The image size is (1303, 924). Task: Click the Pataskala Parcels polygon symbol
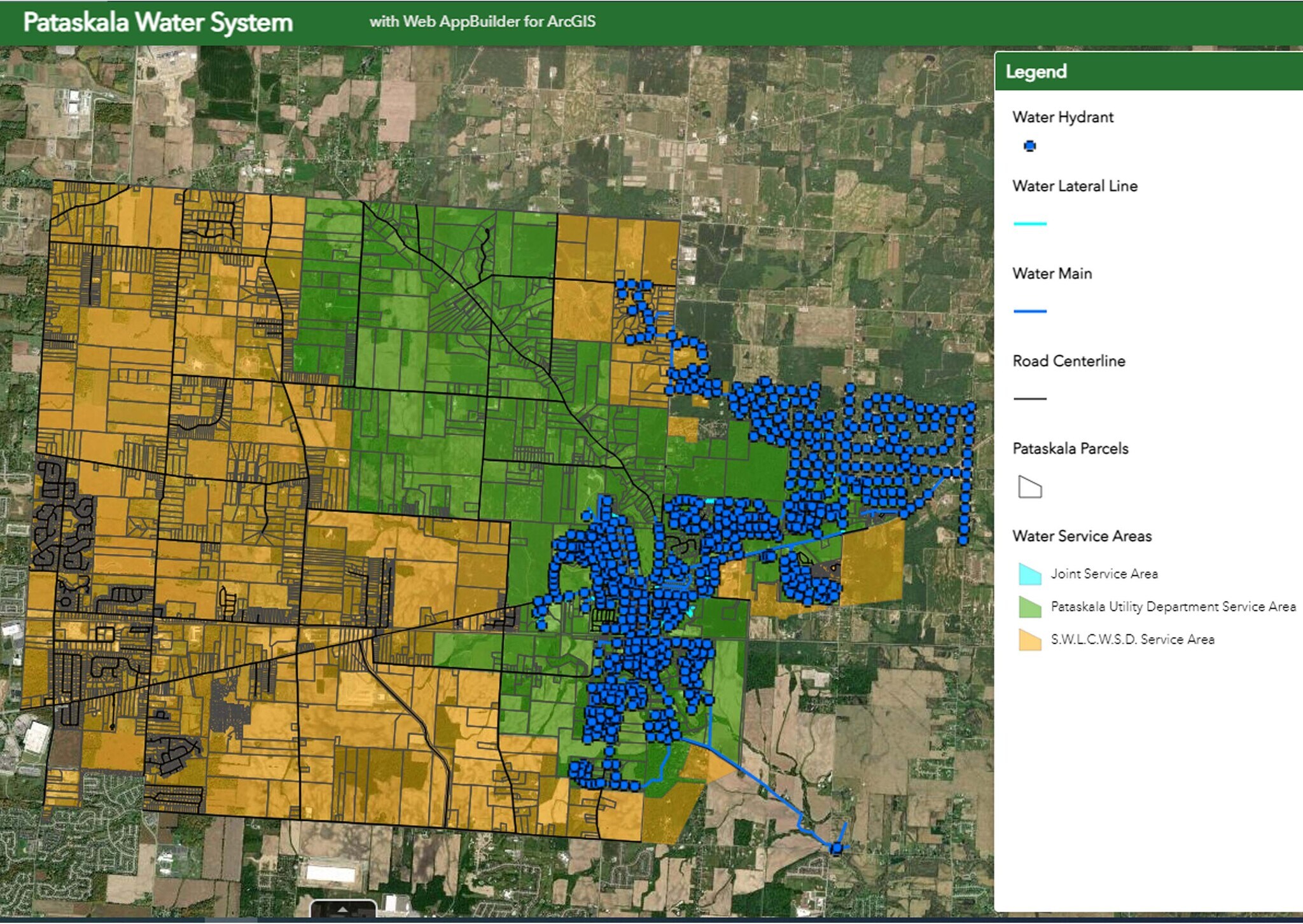point(1029,487)
